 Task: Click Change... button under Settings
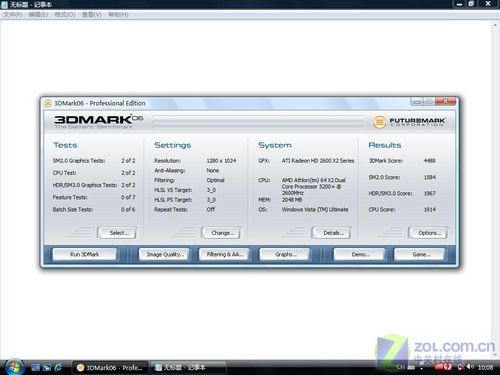coord(221,233)
